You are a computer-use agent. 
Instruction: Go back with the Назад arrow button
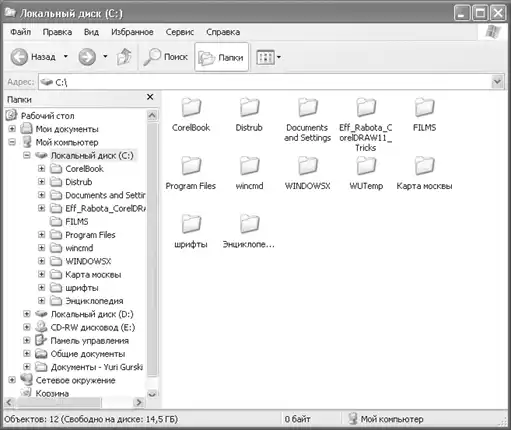(19, 57)
